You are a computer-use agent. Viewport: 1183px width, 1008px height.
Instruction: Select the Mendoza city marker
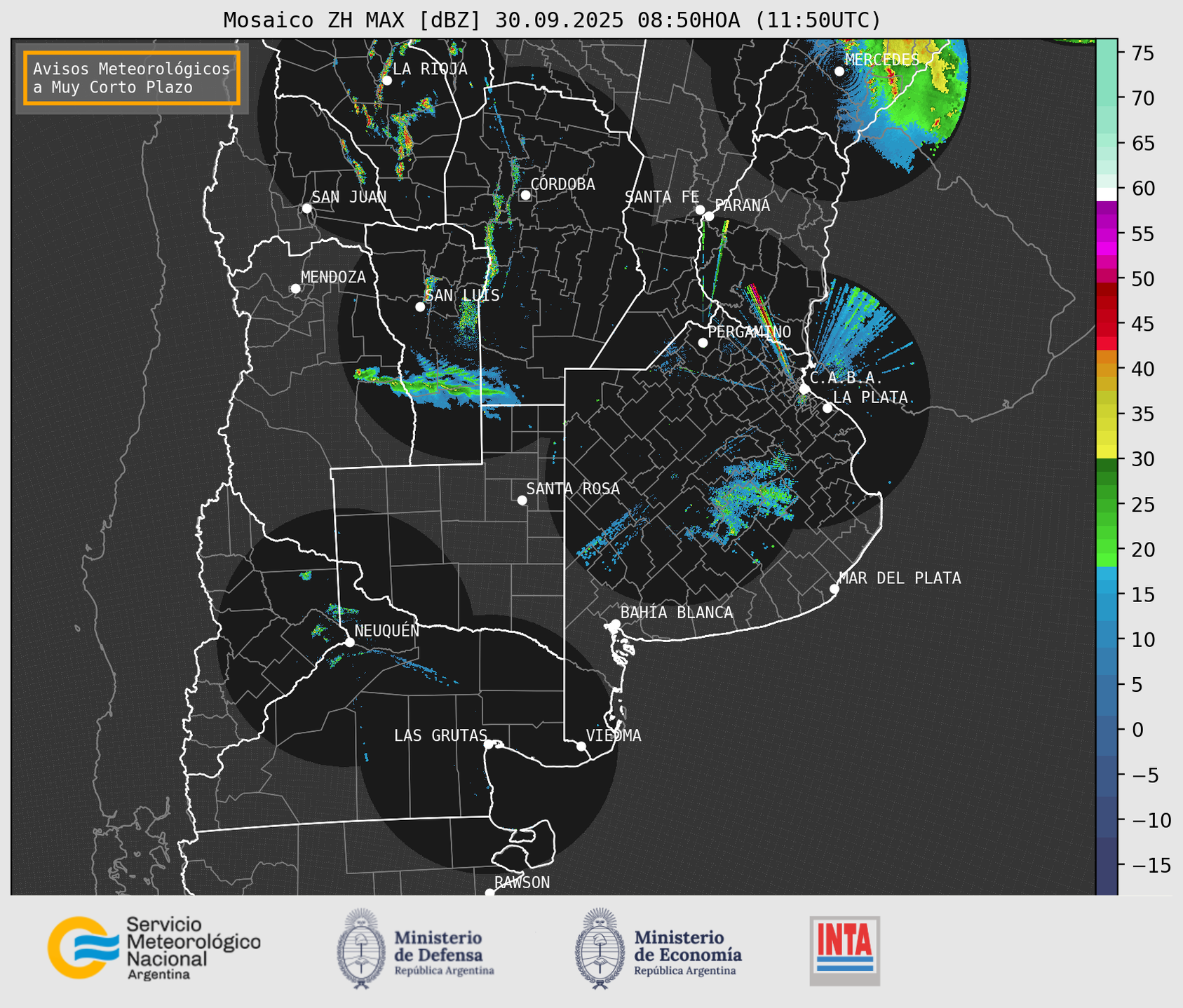click(295, 289)
